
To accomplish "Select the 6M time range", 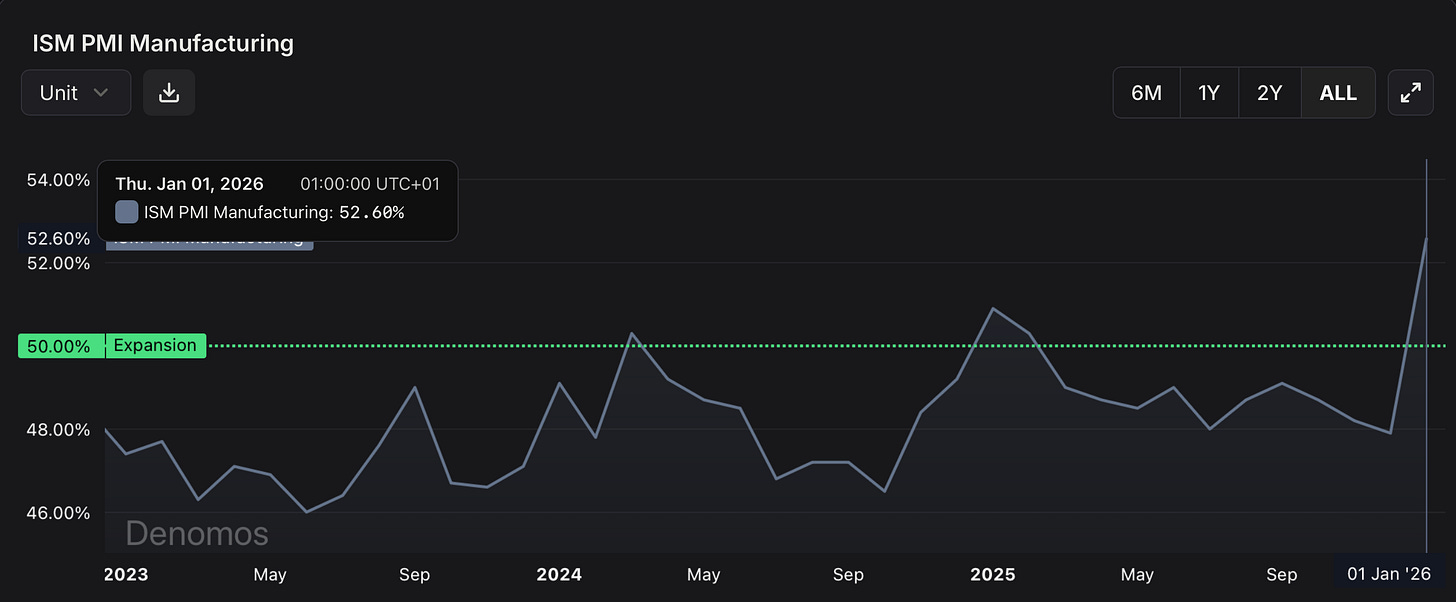I will pyautogui.click(x=1146, y=92).
